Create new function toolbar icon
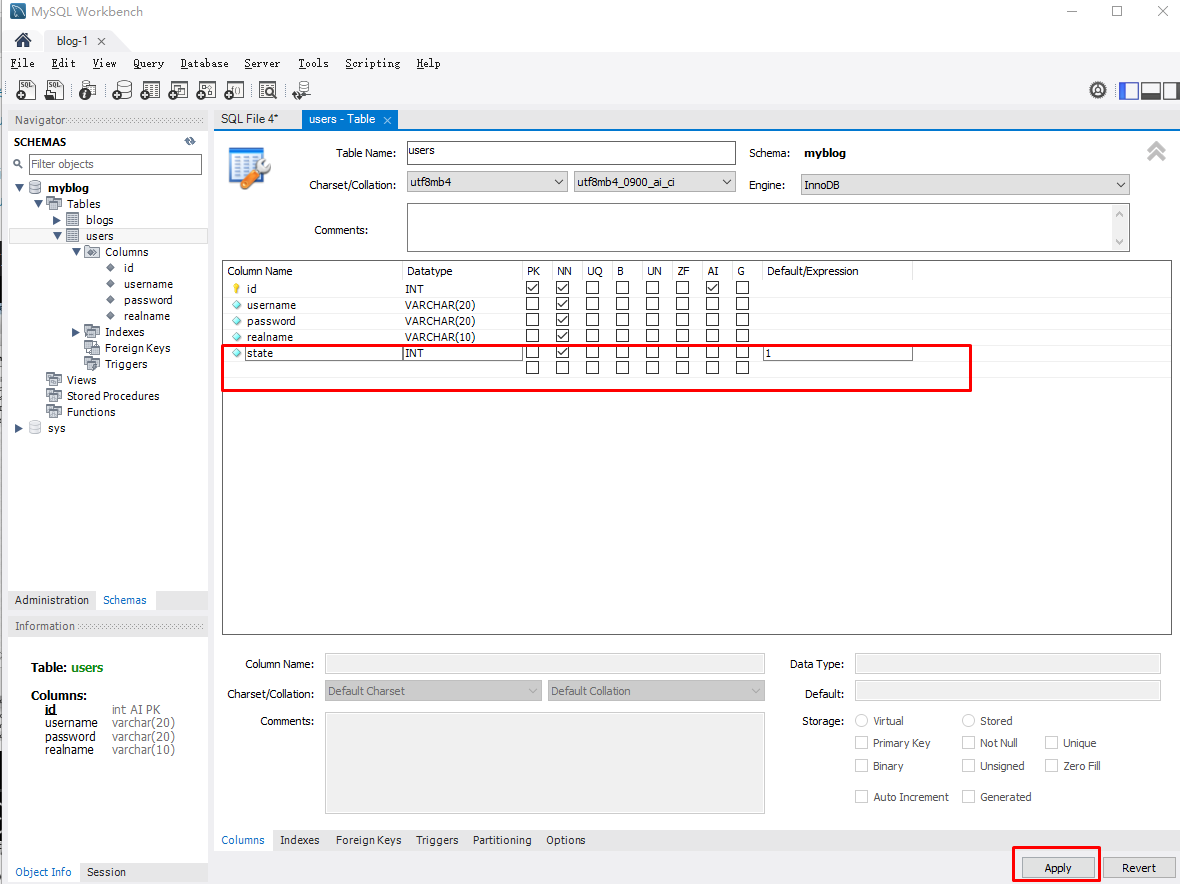Viewport: 1180px width, 884px height. (235, 90)
